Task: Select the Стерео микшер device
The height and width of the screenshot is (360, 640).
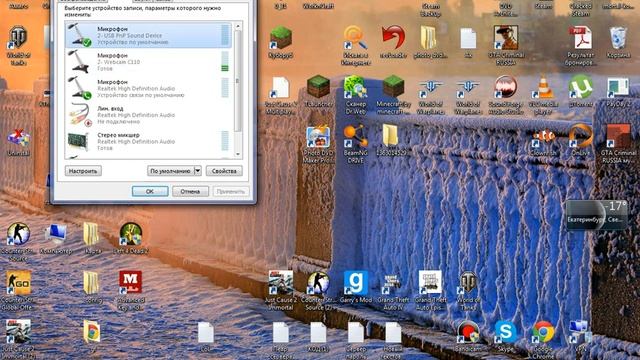Action: click(148, 141)
